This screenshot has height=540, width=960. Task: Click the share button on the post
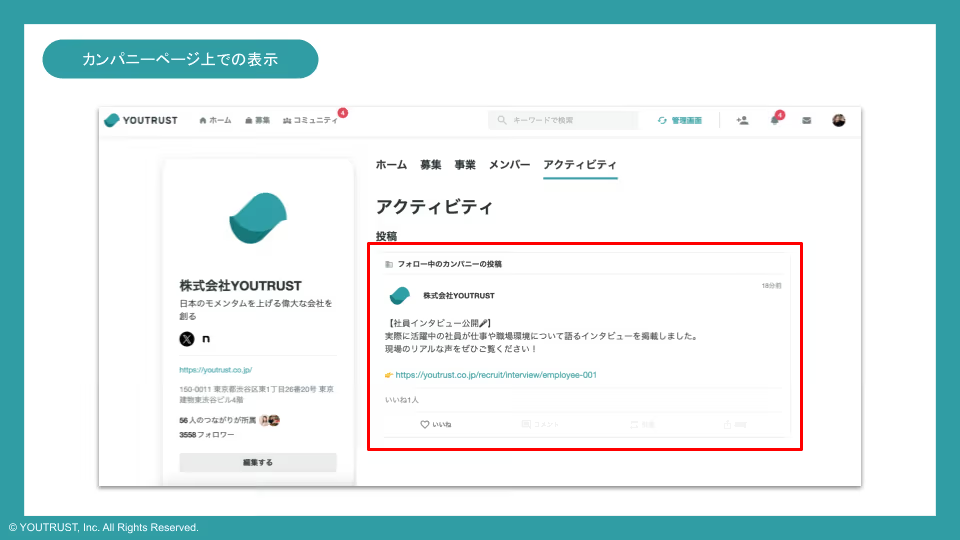click(735, 424)
